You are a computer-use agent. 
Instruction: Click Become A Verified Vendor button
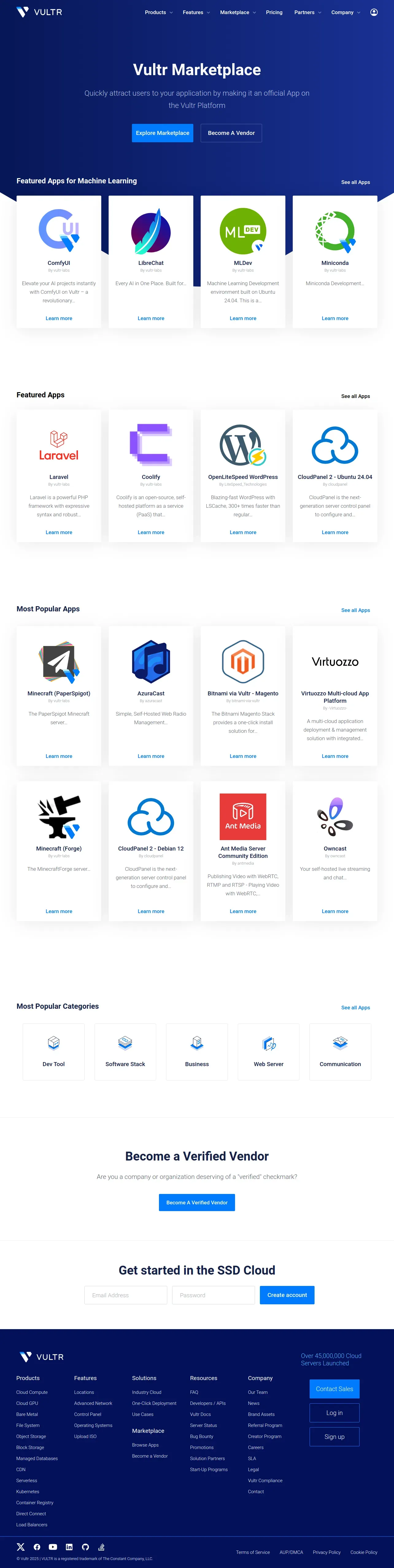pos(197,1202)
